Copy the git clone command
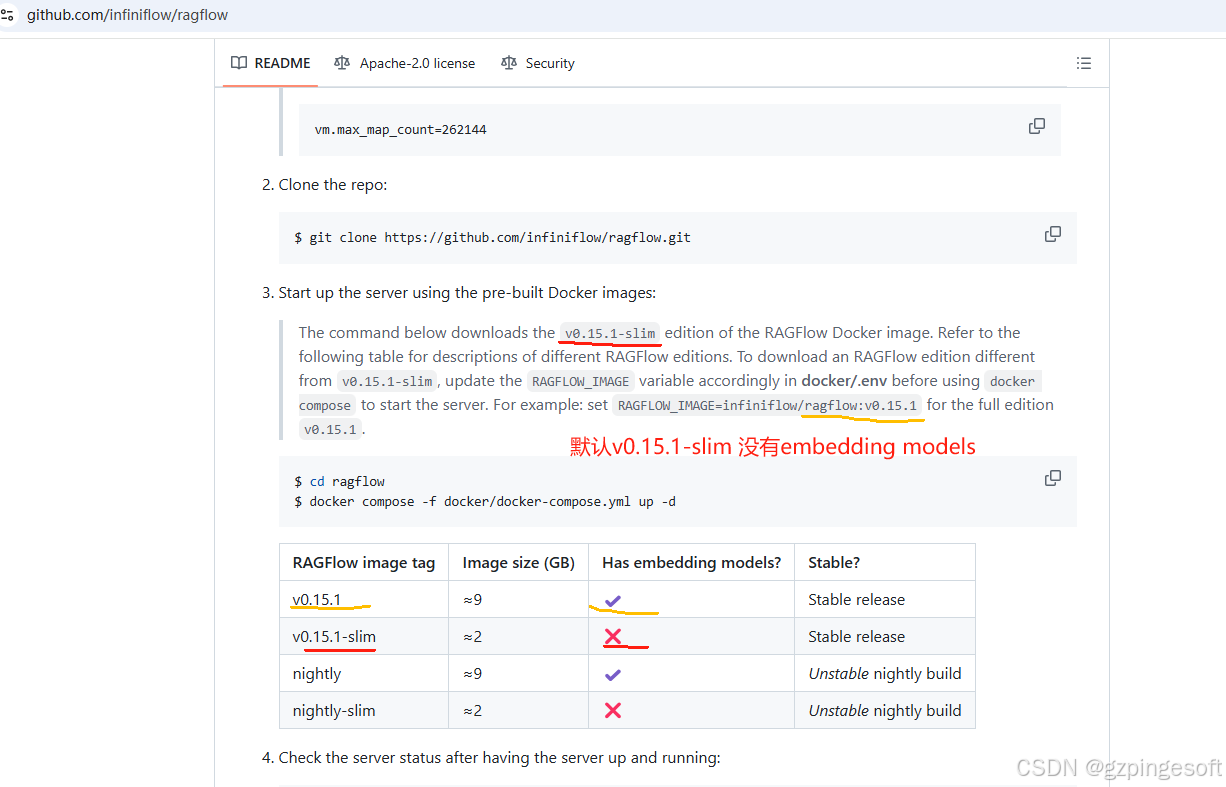The image size is (1226, 787). coord(1053,234)
